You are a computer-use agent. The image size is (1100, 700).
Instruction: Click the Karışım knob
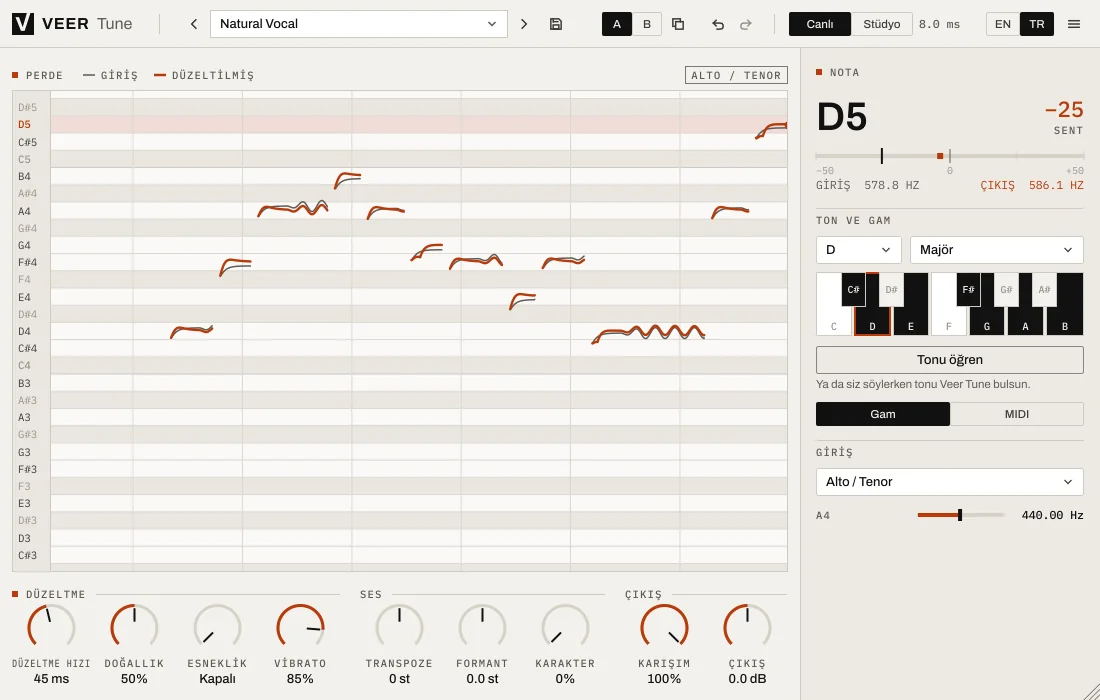pos(664,627)
